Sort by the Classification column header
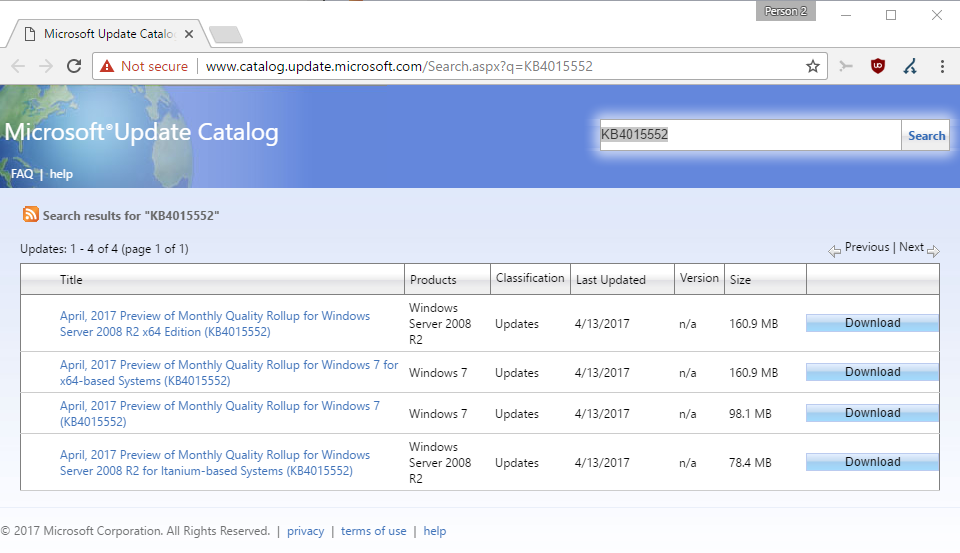Screen dimensions: 960x553 click(530, 278)
